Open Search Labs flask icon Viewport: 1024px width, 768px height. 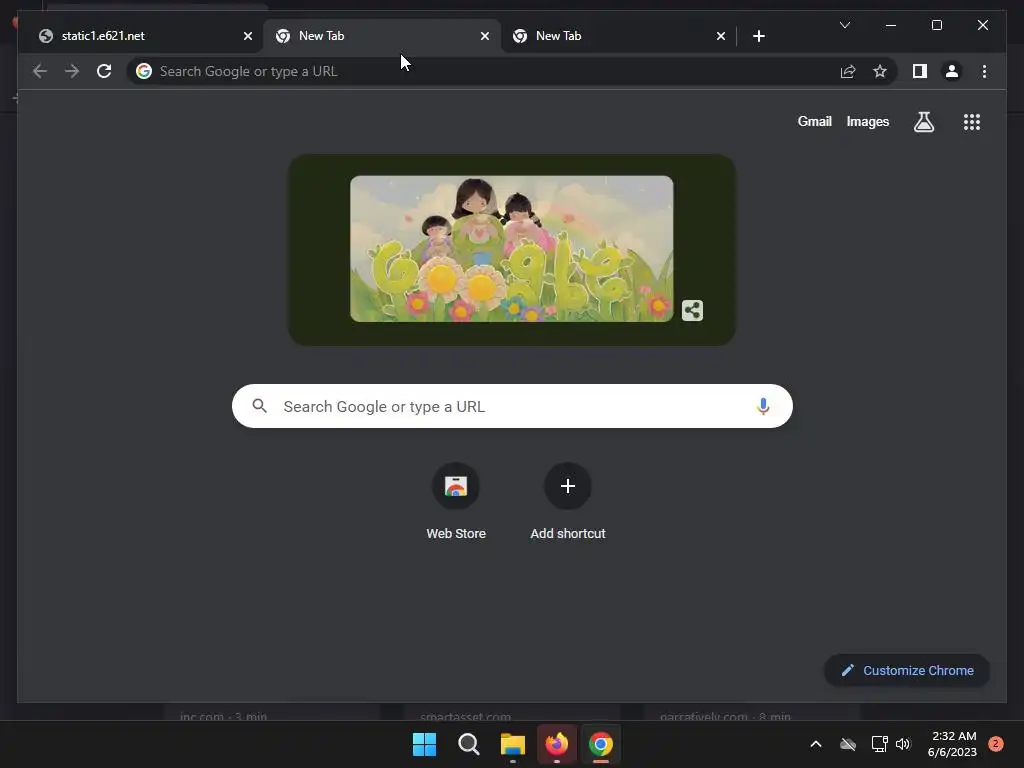click(923, 121)
